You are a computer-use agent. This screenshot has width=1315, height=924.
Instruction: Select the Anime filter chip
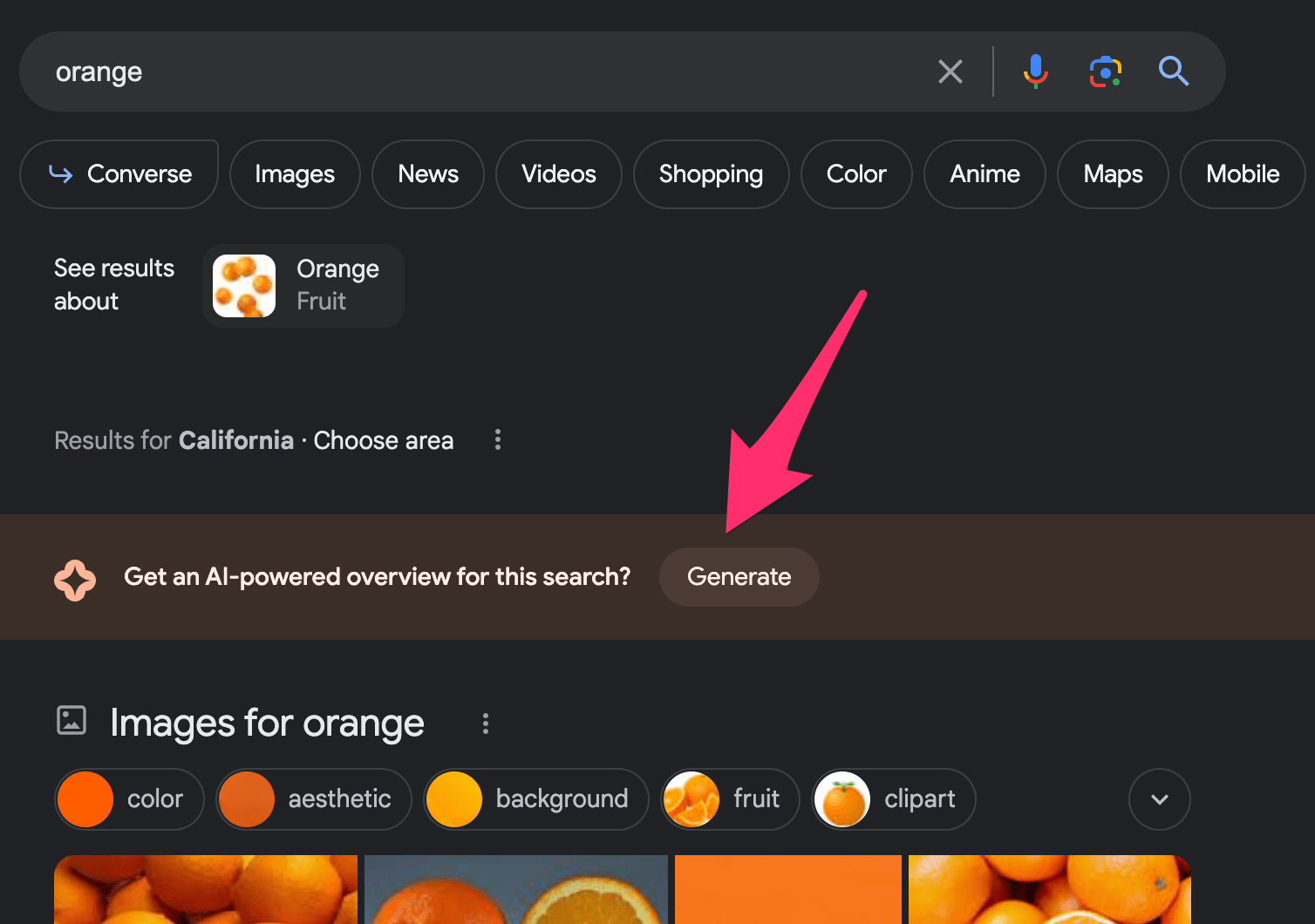coord(985,174)
